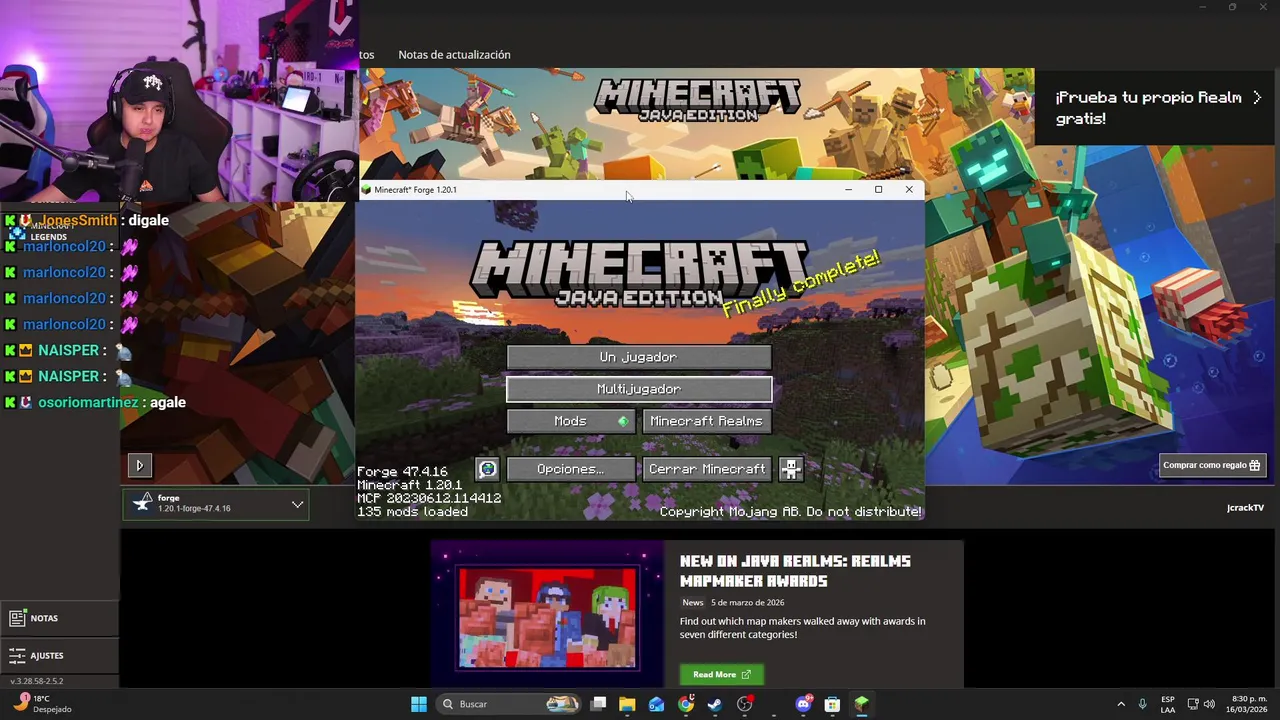Click the jcrackTV account name
1280x720 pixels.
click(1246, 508)
